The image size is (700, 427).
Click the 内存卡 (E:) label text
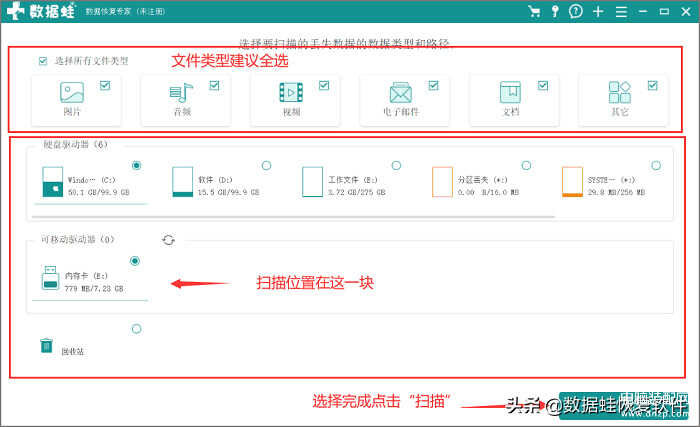86,276
